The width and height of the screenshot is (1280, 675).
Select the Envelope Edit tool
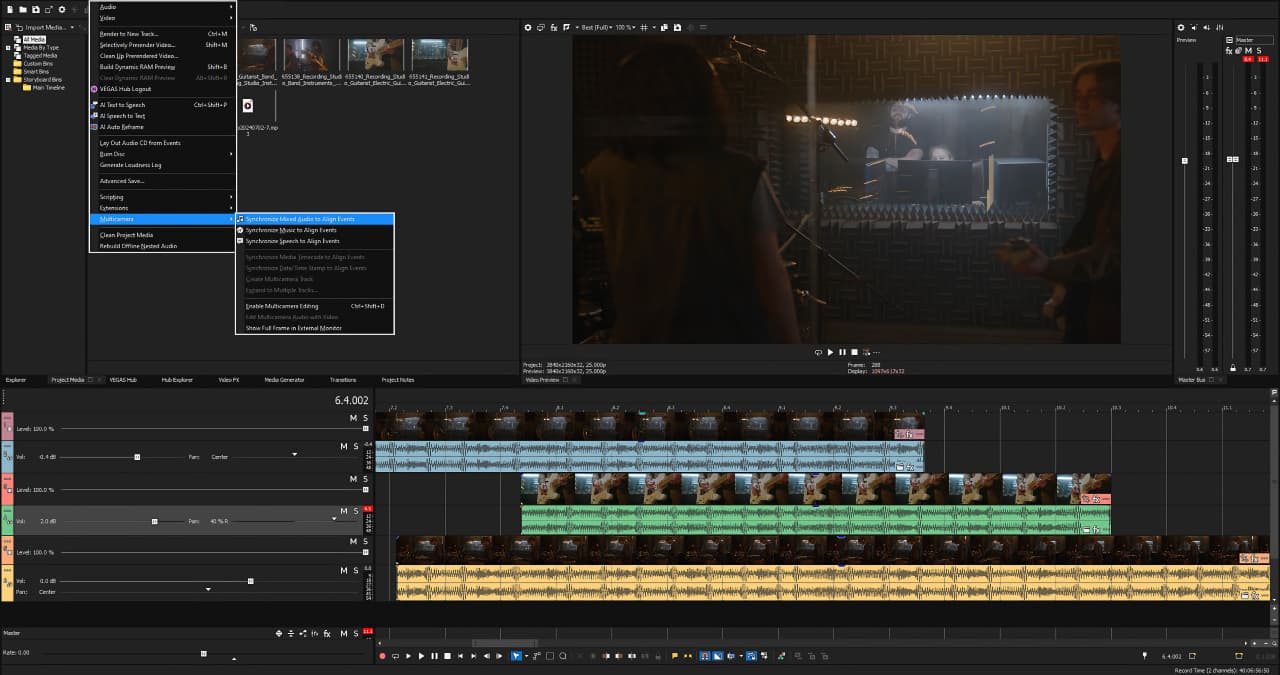535,655
